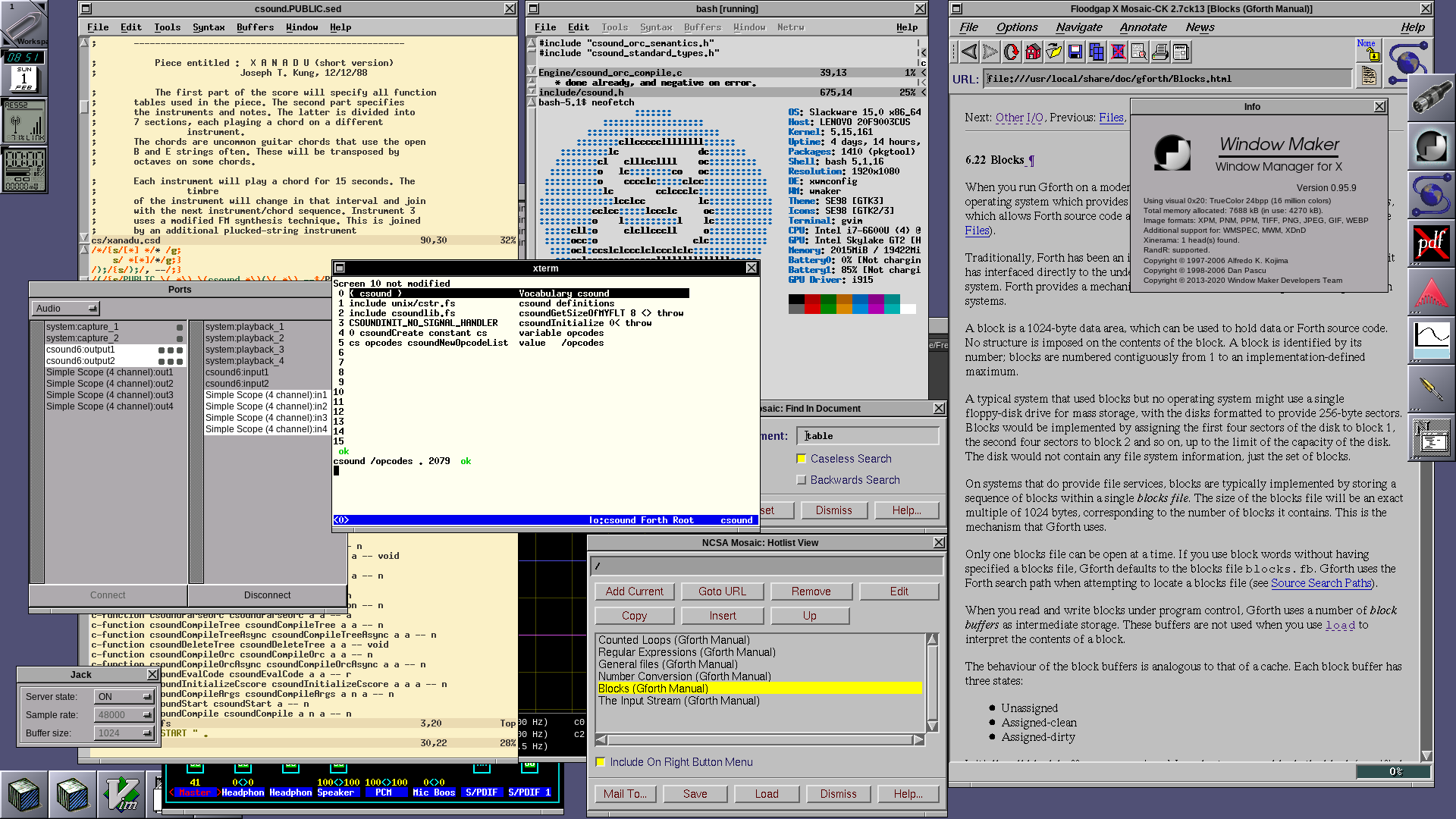The height and width of the screenshot is (819, 1456).
Task: Open the Jack Sample rate dropdown
Action: [124, 715]
